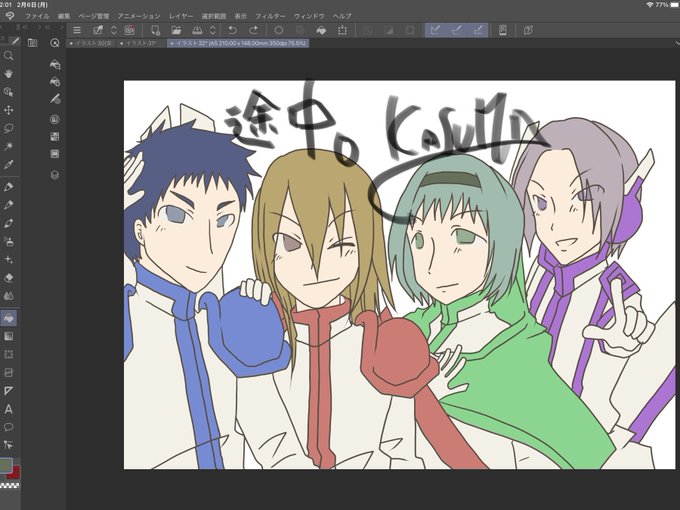Select the Hand move-view tool

point(8,74)
